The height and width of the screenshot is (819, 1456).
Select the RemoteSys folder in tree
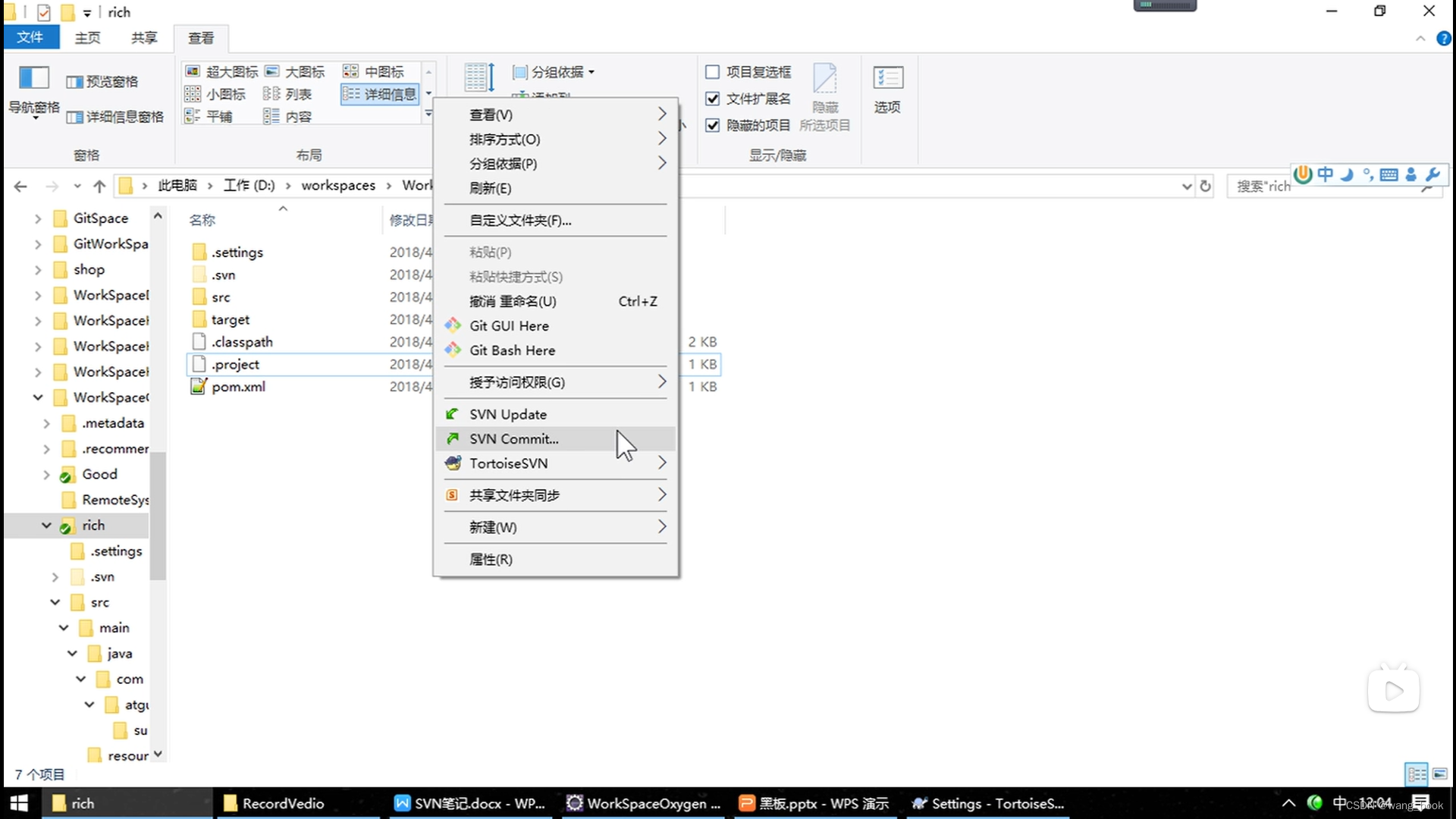pos(106,500)
